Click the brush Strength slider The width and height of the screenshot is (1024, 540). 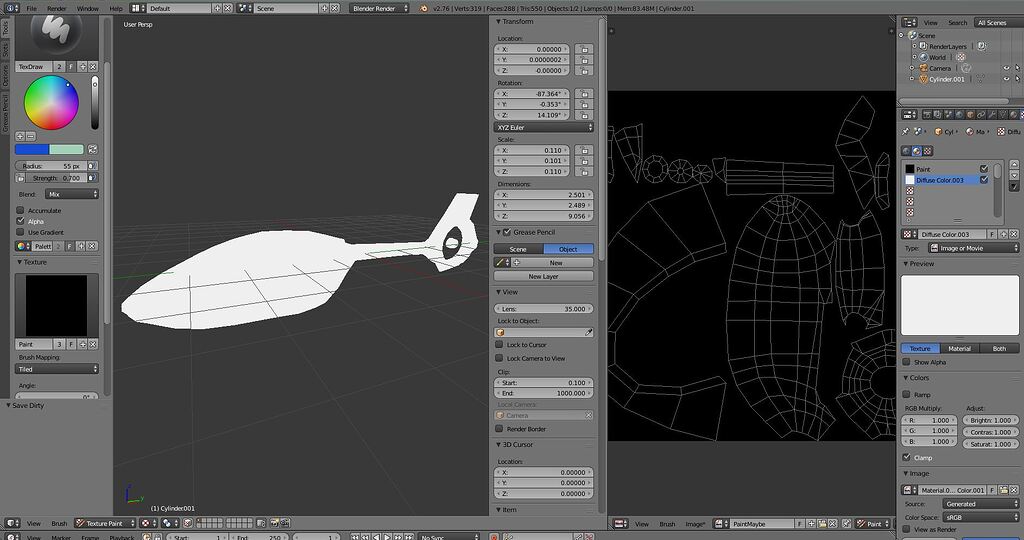[x=56, y=178]
